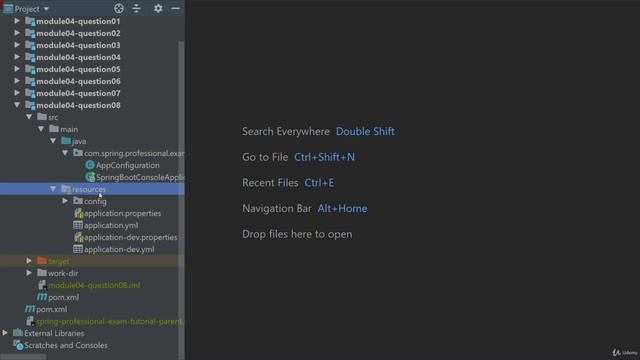The height and width of the screenshot is (360, 640).
Task: Click application.yml file icon
Action: click(x=78, y=225)
